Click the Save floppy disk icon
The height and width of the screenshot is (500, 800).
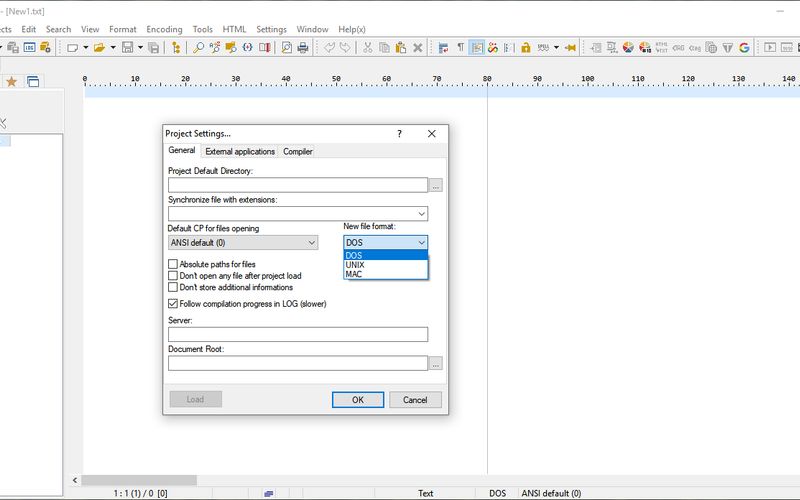click(128, 47)
